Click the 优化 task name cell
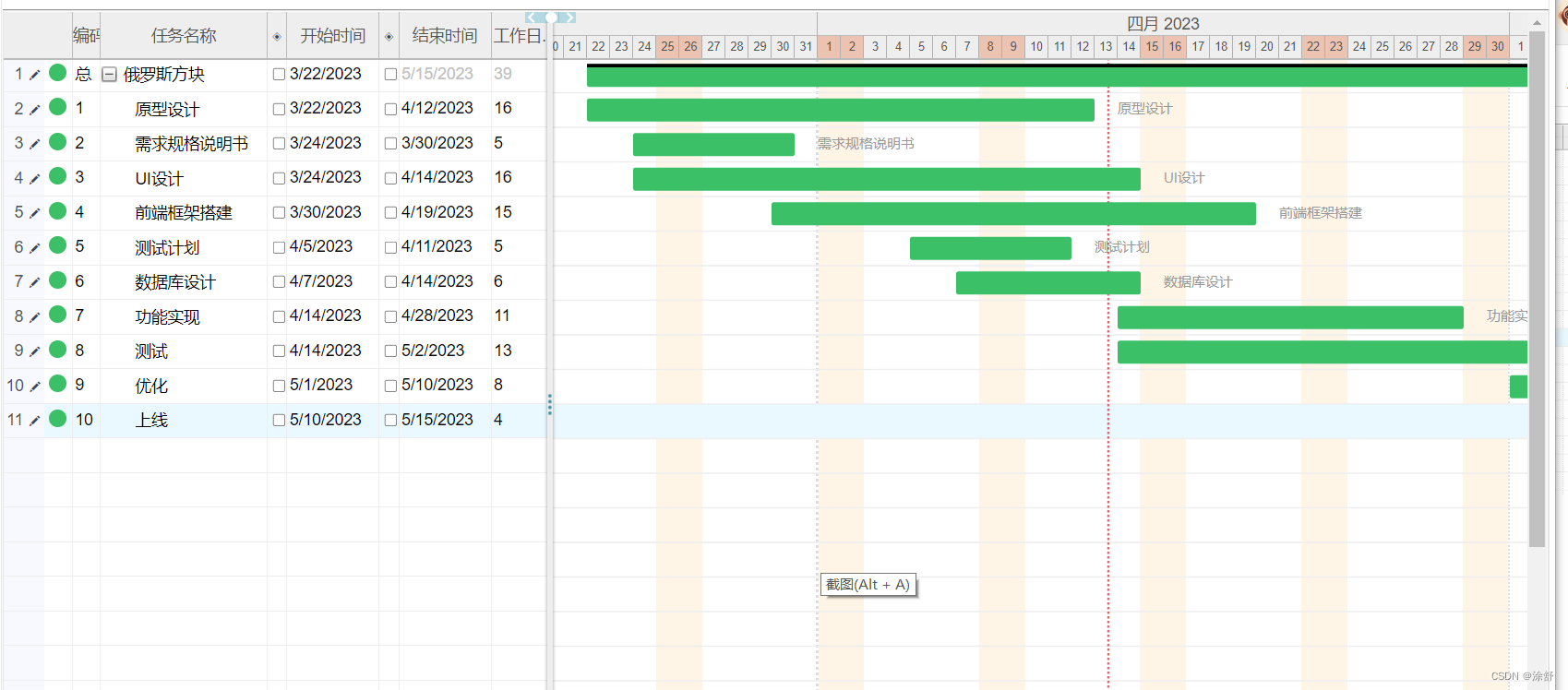Viewport: 1568px width, 690px height. (x=184, y=386)
